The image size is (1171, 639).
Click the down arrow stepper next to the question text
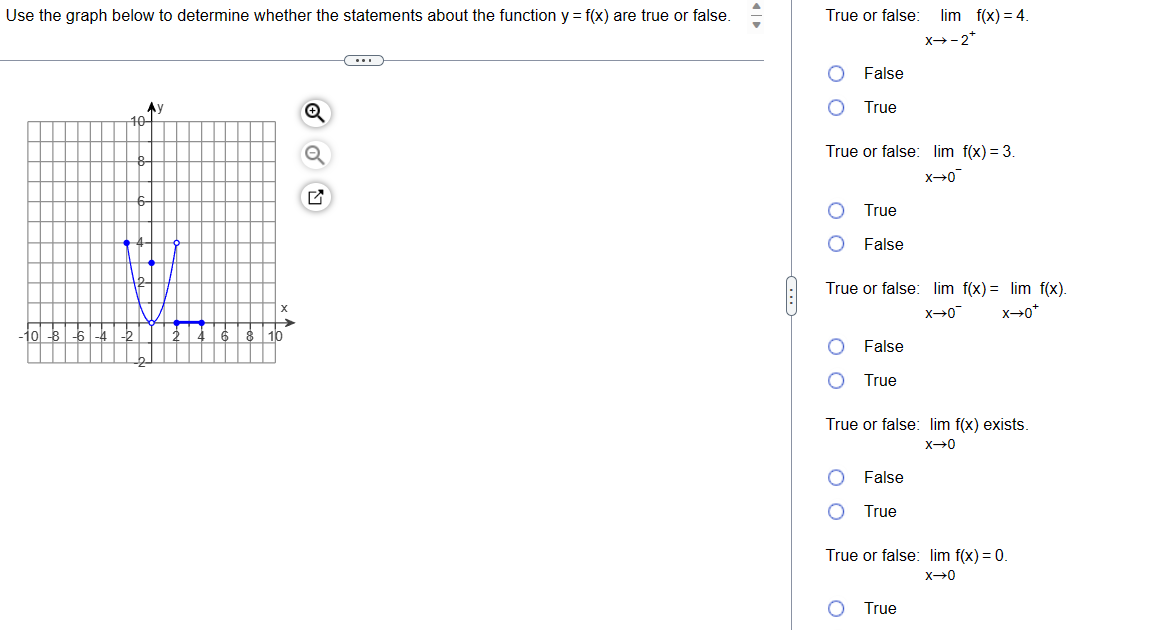757,22
